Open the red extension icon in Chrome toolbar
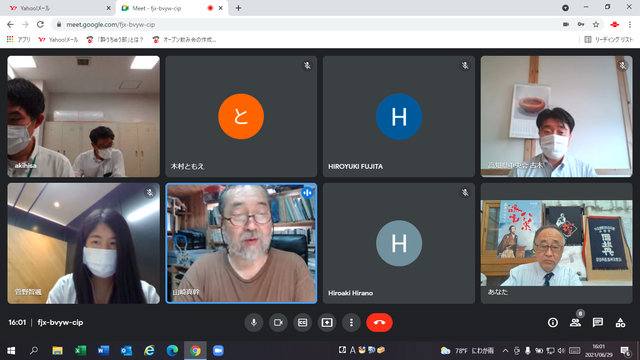This screenshot has width=640, height=360. pyautogui.click(x=615, y=24)
